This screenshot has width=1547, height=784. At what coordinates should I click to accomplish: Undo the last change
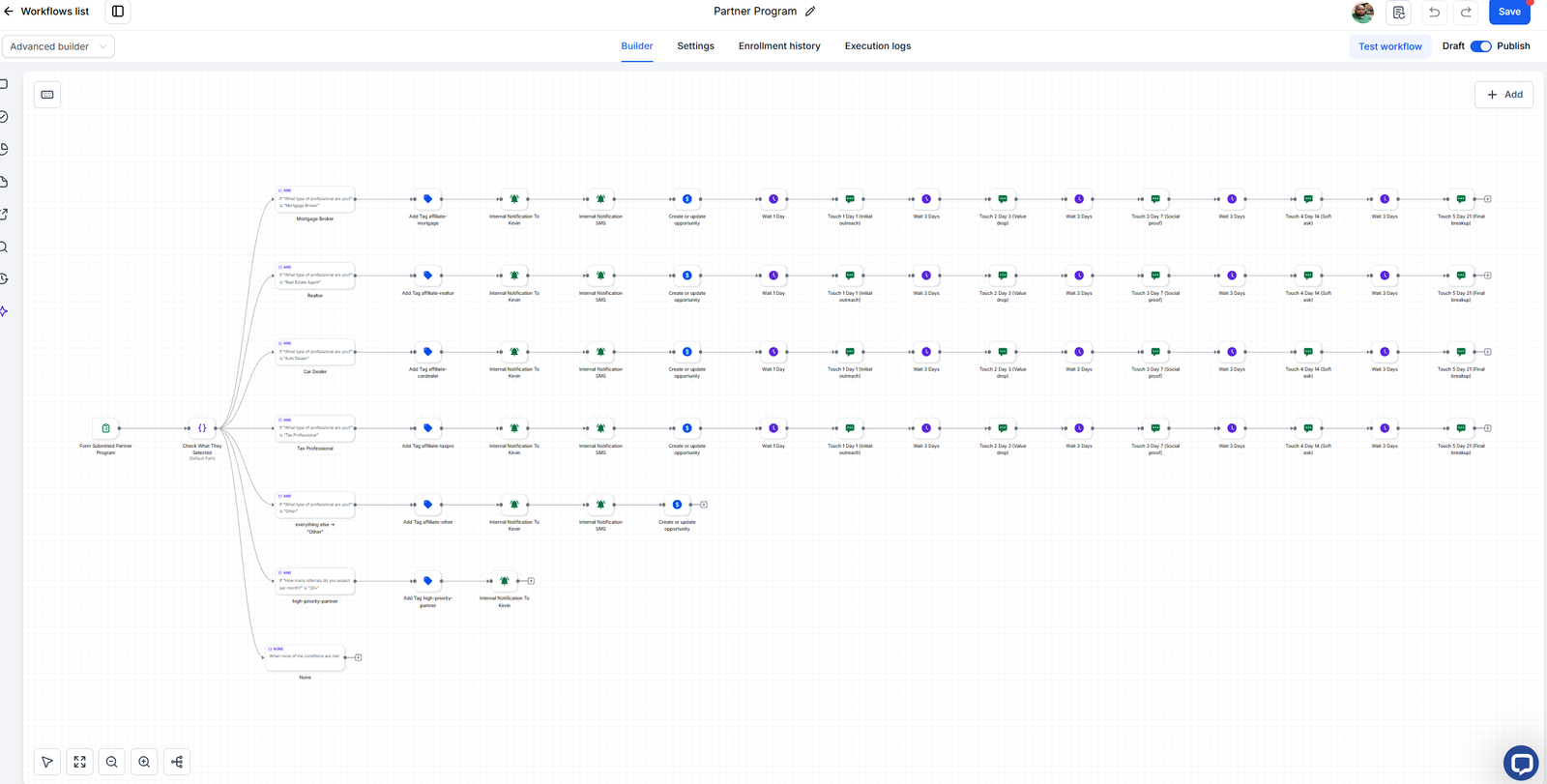click(x=1435, y=12)
